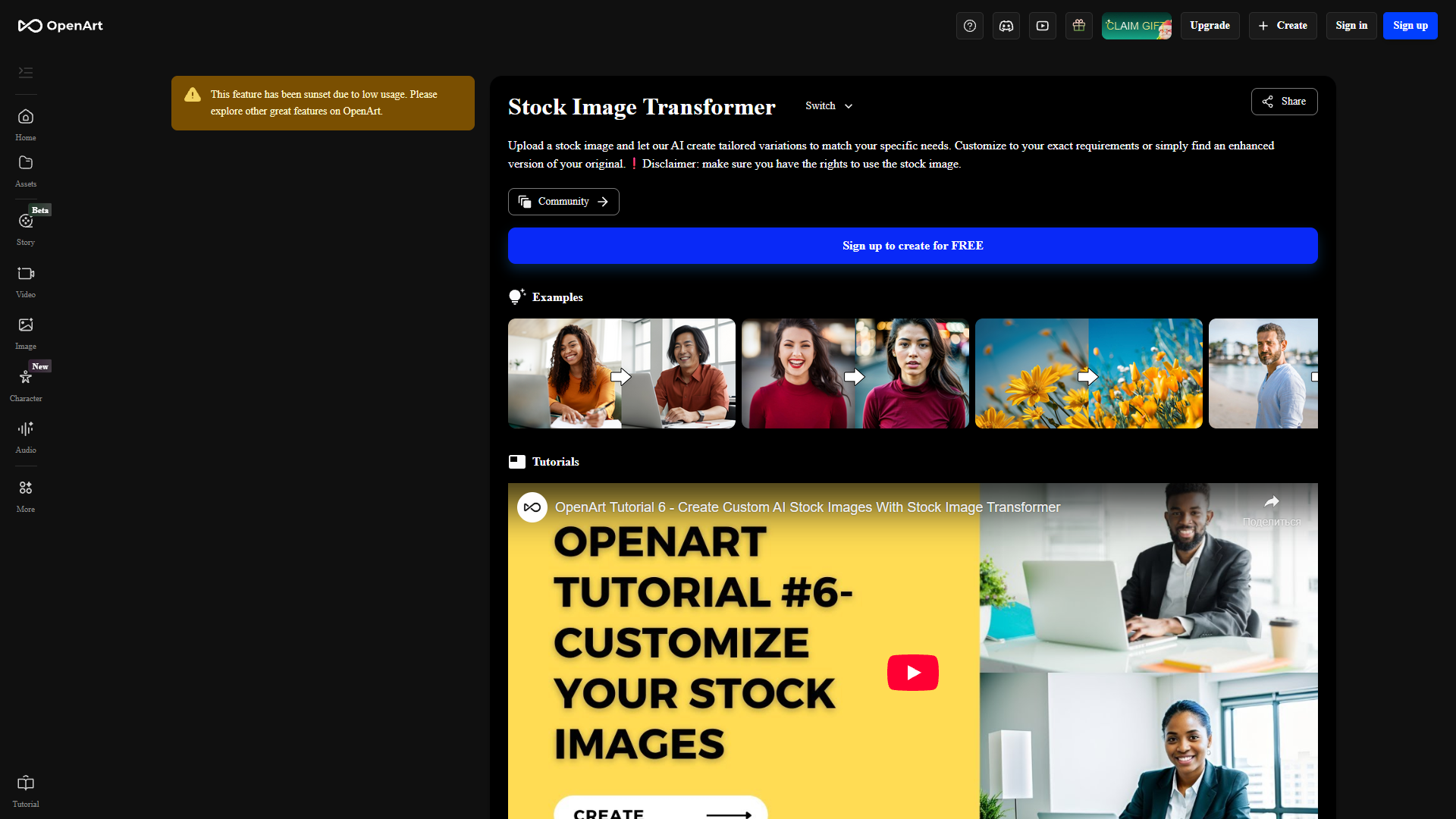The width and height of the screenshot is (1456, 819).
Task: Open Assets in sidebar
Action: pyautogui.click(x=26, y=171)
